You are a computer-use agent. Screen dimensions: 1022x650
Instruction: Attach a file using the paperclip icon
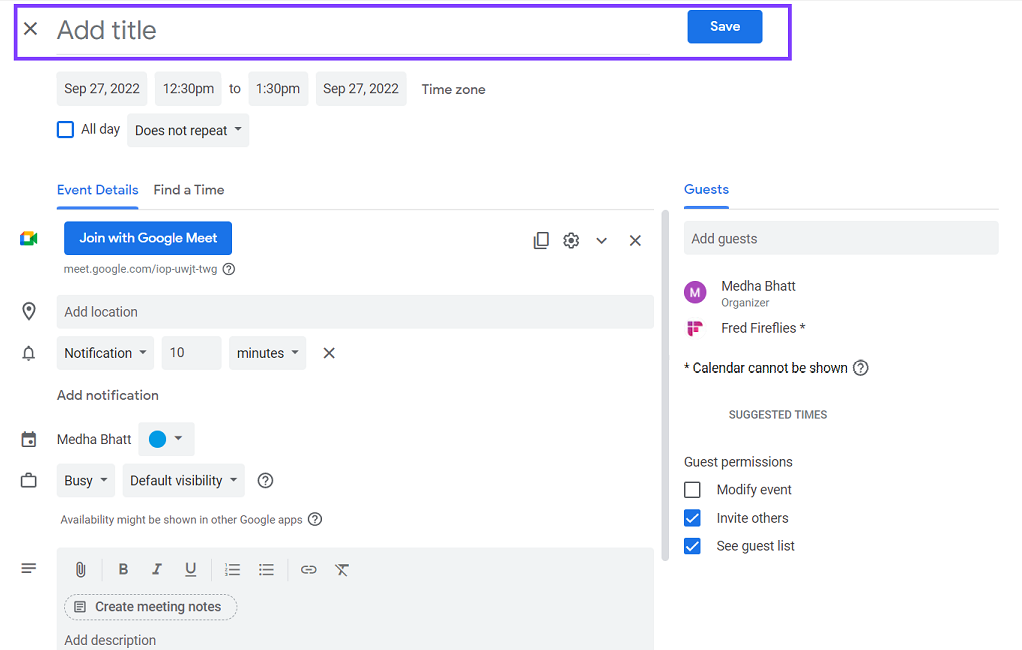click(x=81, y=569)
